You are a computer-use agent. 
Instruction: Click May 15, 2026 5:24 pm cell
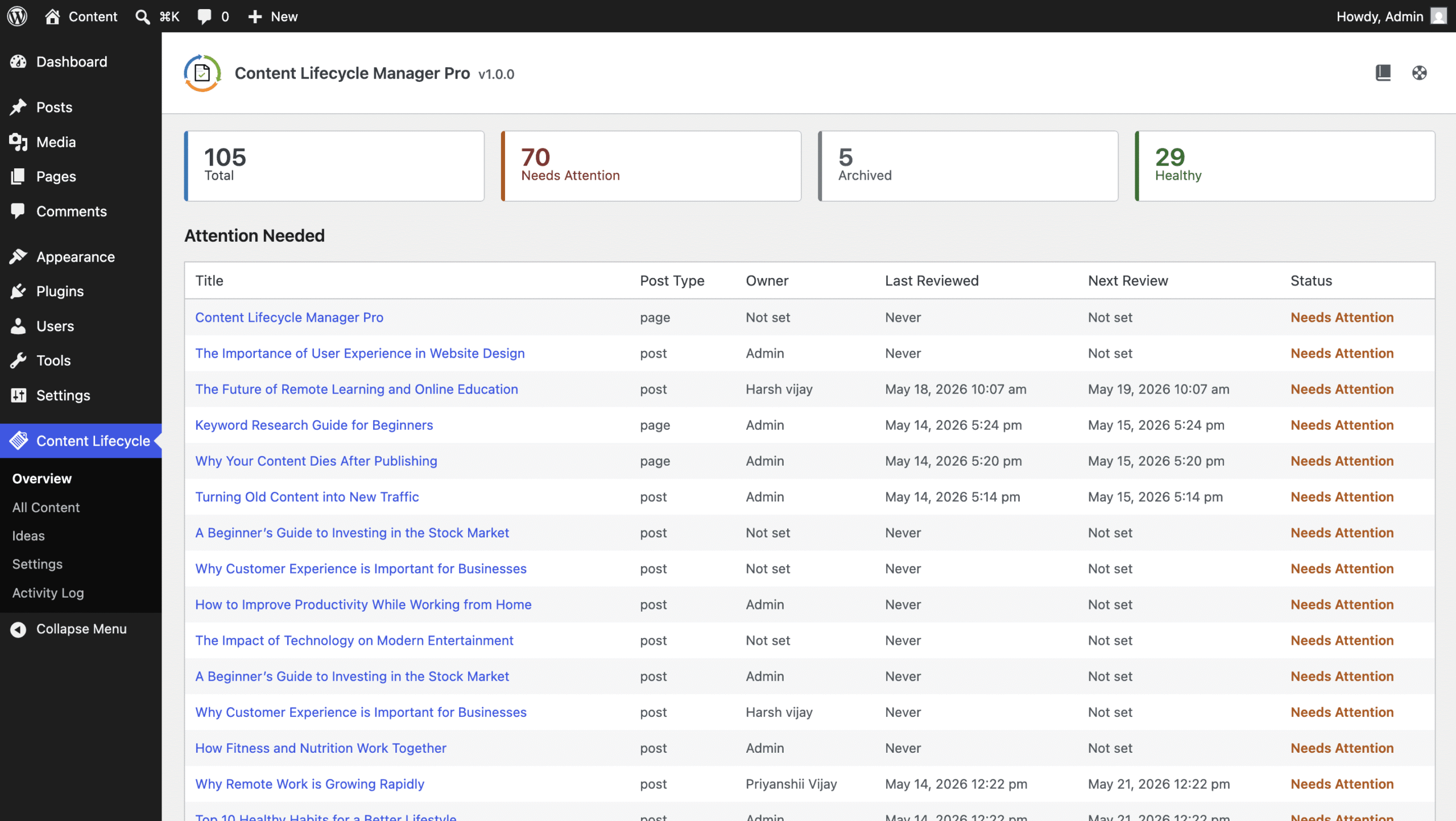[1156, 425]
